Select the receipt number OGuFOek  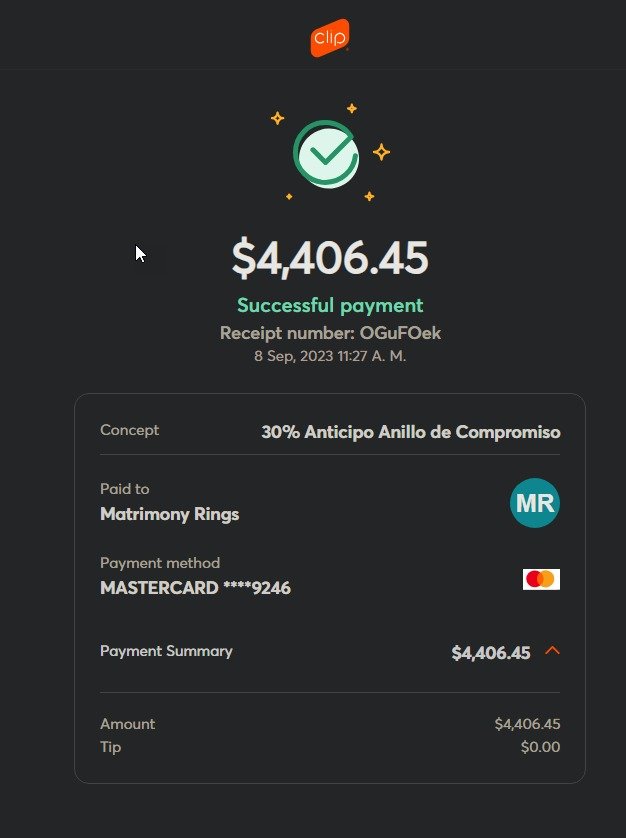pos(400,333)
